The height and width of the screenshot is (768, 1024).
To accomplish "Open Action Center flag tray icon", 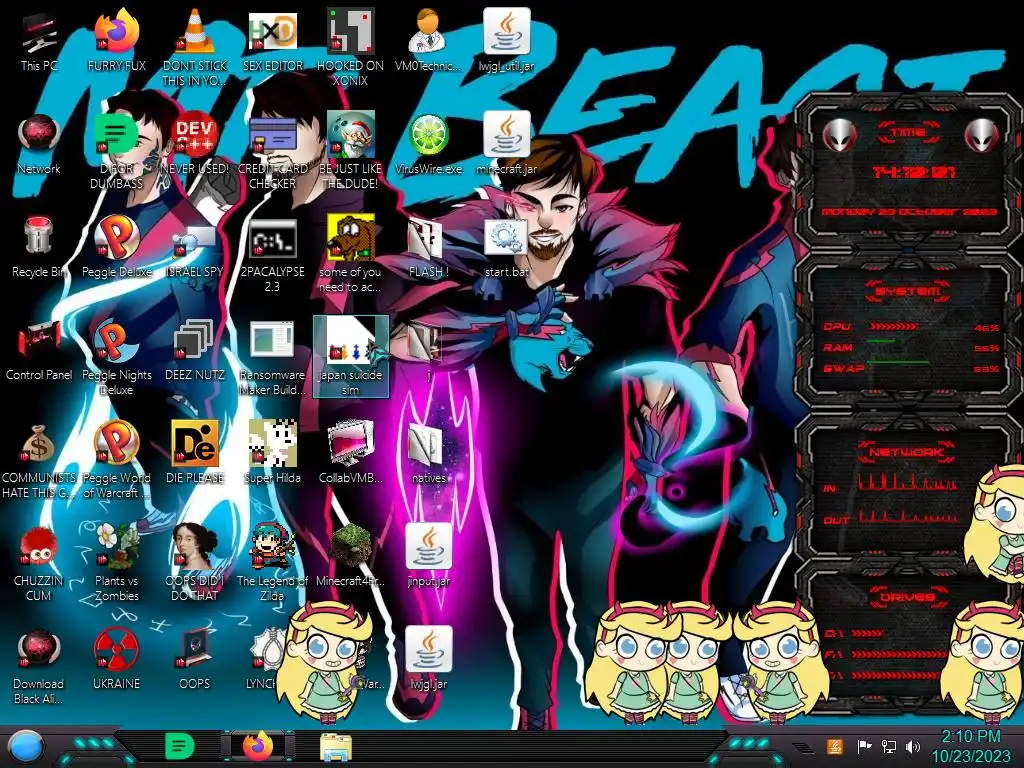I will 864,746.
